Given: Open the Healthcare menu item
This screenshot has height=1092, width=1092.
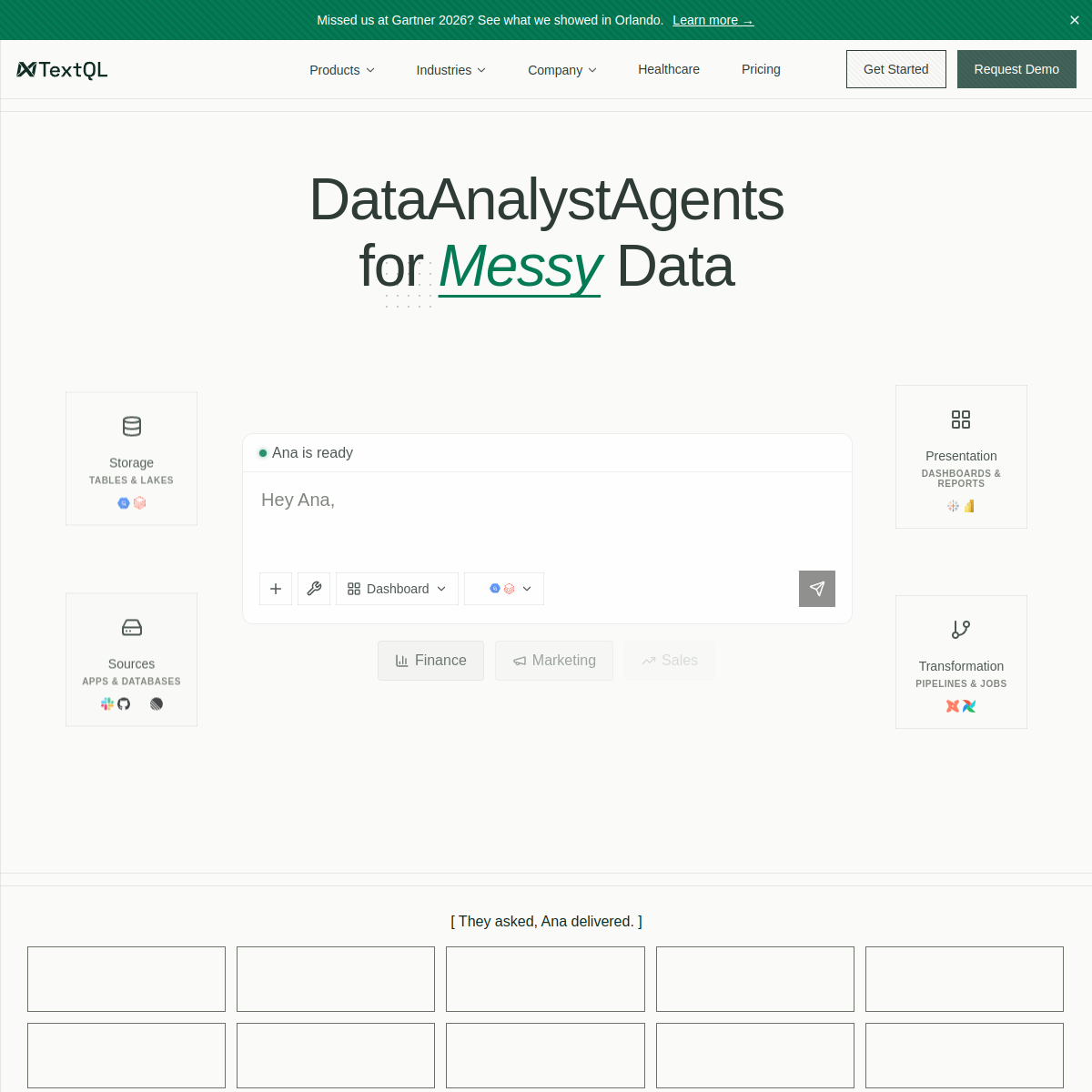Looking at the screenshot, I should click(669, 69).
